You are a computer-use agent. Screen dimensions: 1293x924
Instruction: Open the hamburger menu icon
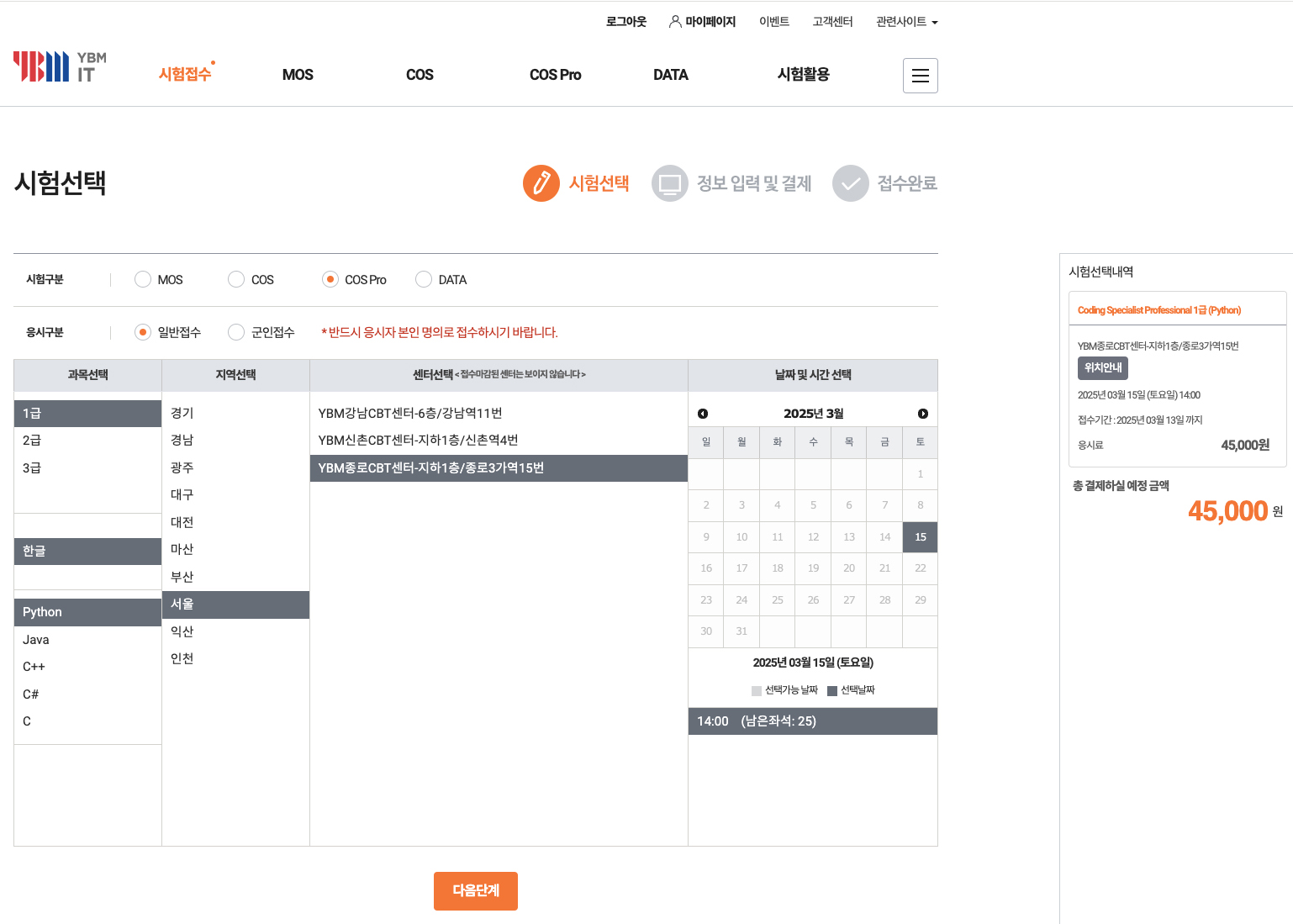click(x=921, y=76)
